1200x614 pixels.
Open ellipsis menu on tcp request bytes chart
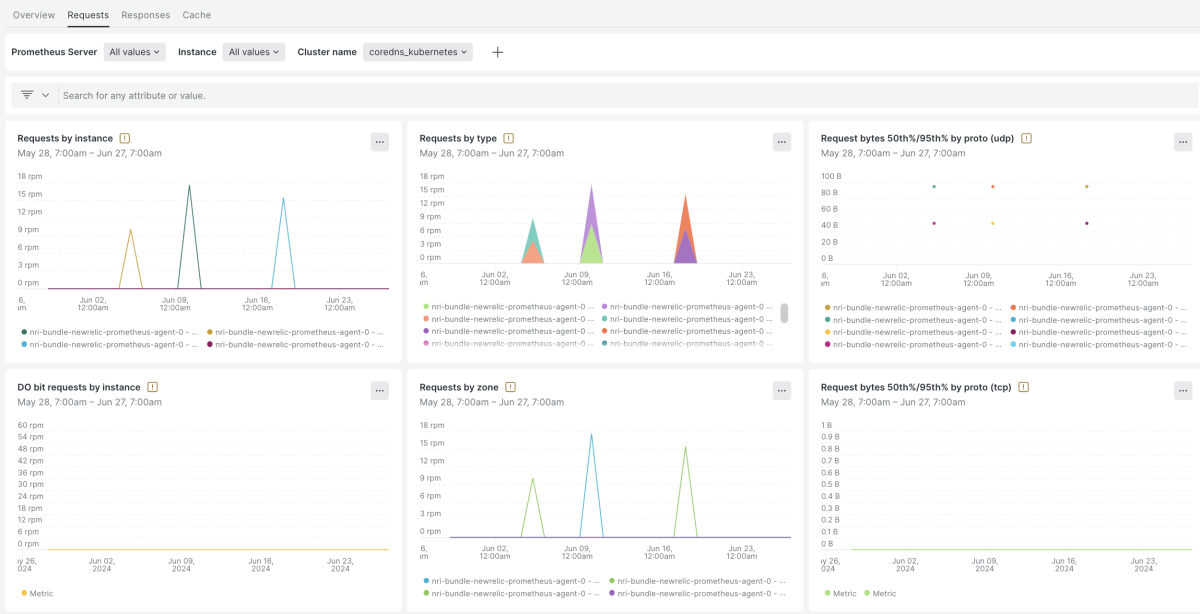click(x=1183, y=391)
